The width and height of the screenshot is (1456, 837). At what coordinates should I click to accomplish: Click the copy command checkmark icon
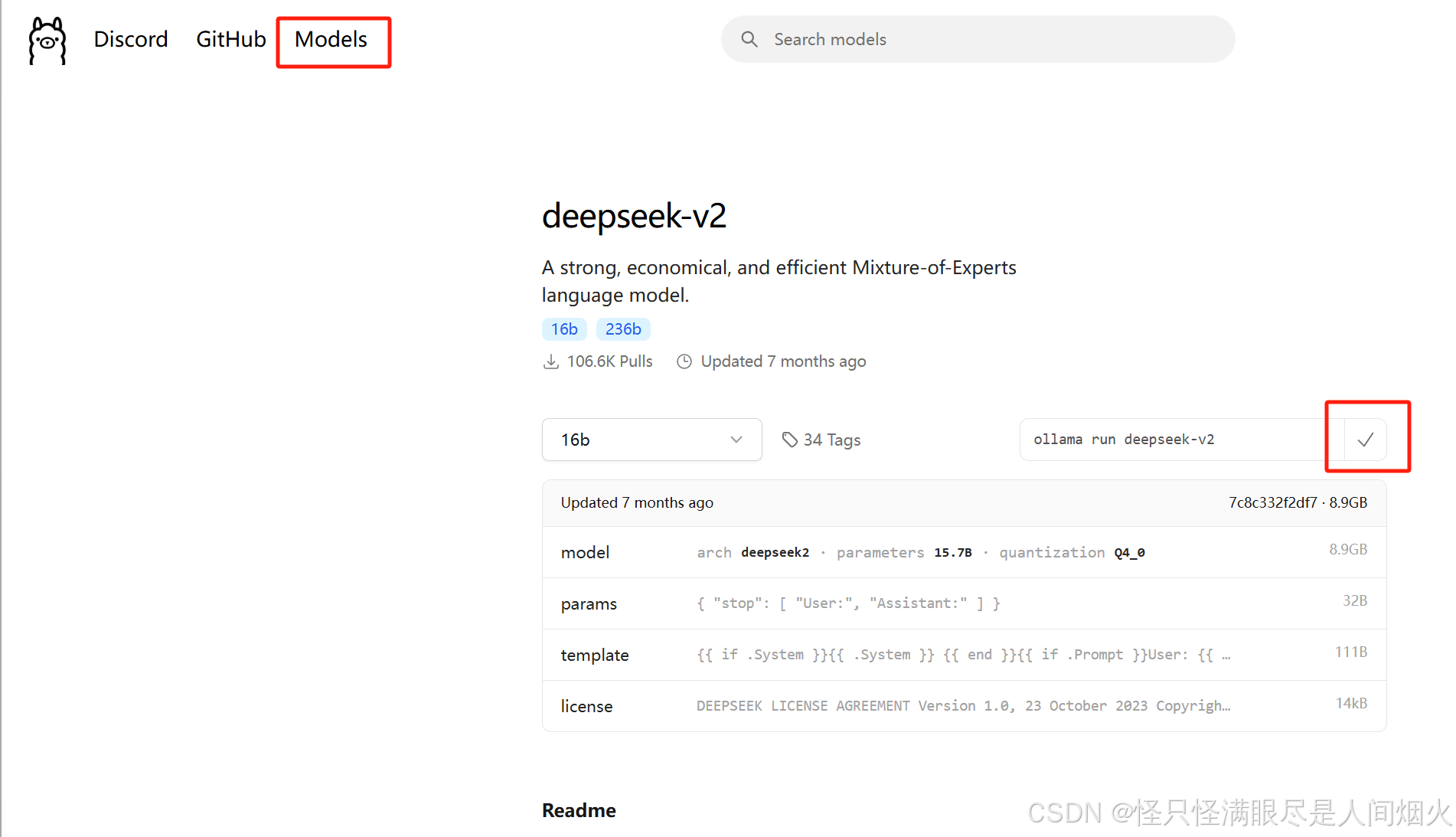pos(1366,440)
